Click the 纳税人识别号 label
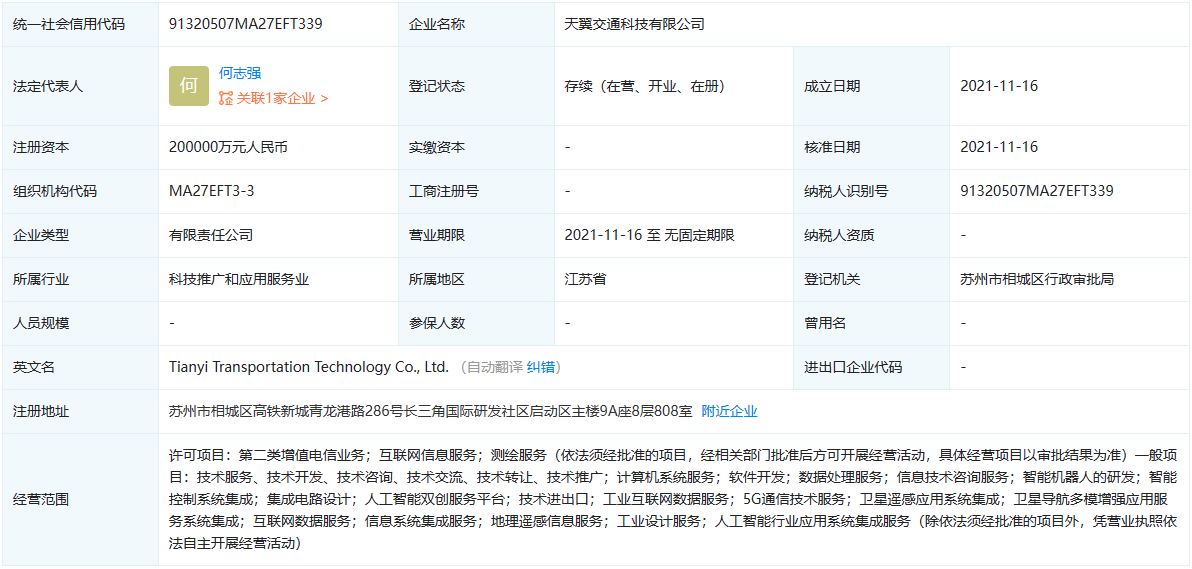The width and height of the screenshot is (1192, 569). (846, 191)
